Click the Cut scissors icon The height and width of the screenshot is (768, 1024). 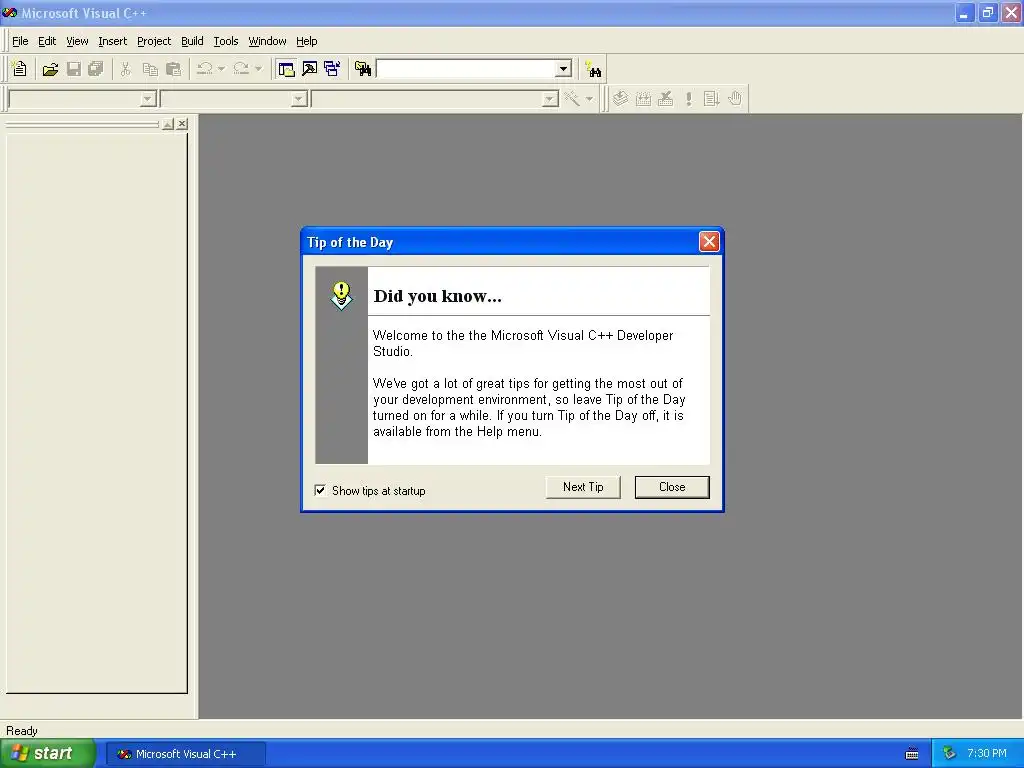click(125, 69)
